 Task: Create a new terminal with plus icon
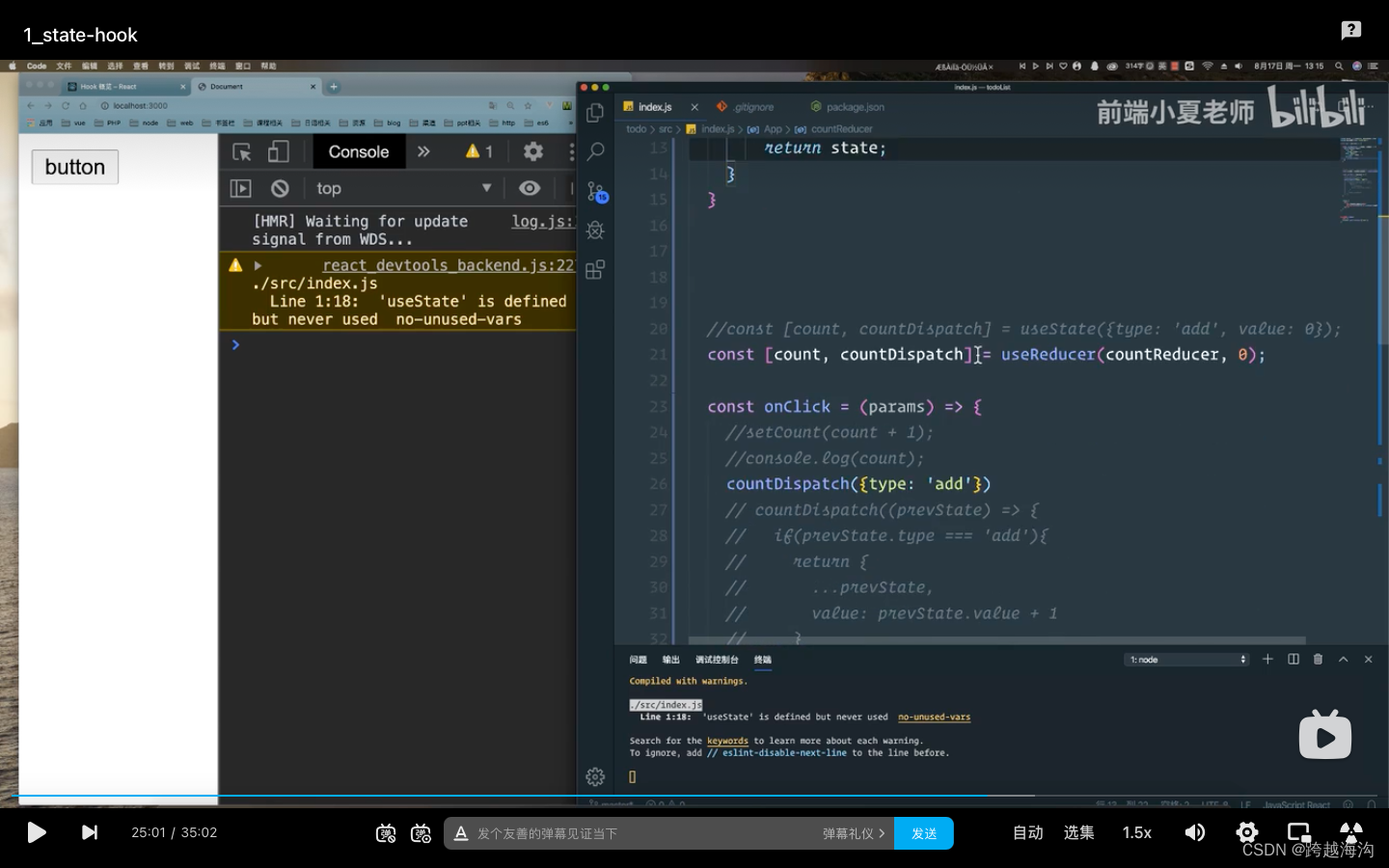[x=1267, y=660]
